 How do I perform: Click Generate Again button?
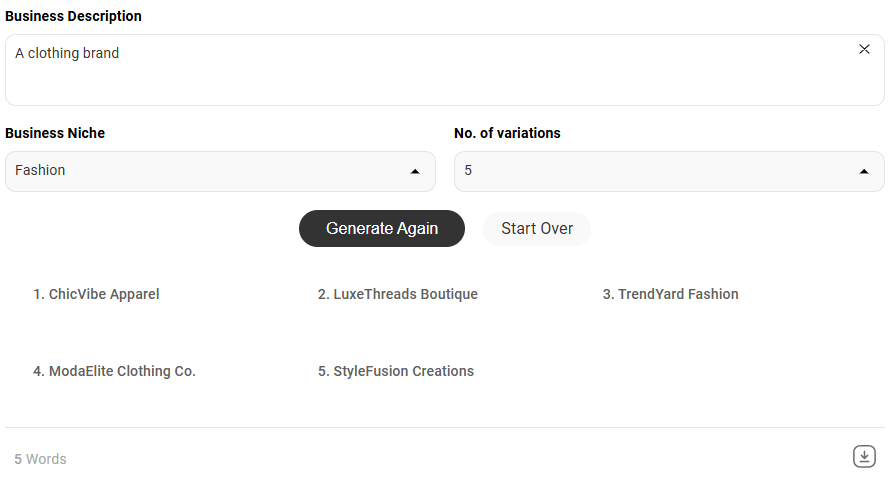382,228
